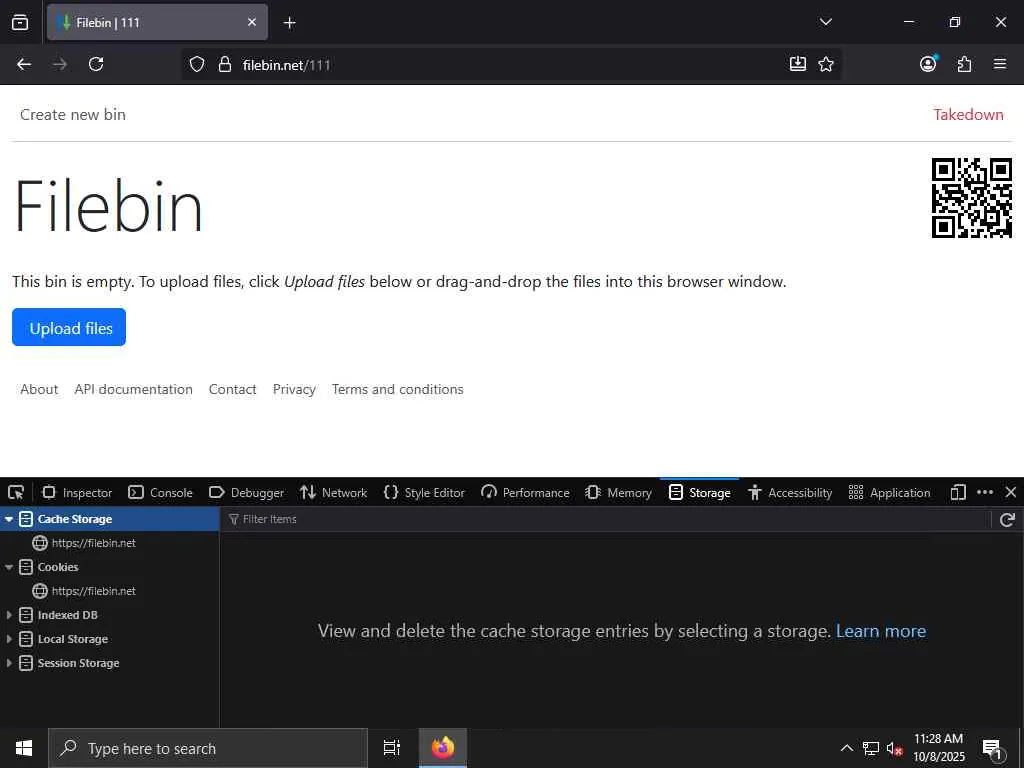This screenshot has height=768, width=1024.
Task: Switch to the Memory tab
Action: pos(619,492)
